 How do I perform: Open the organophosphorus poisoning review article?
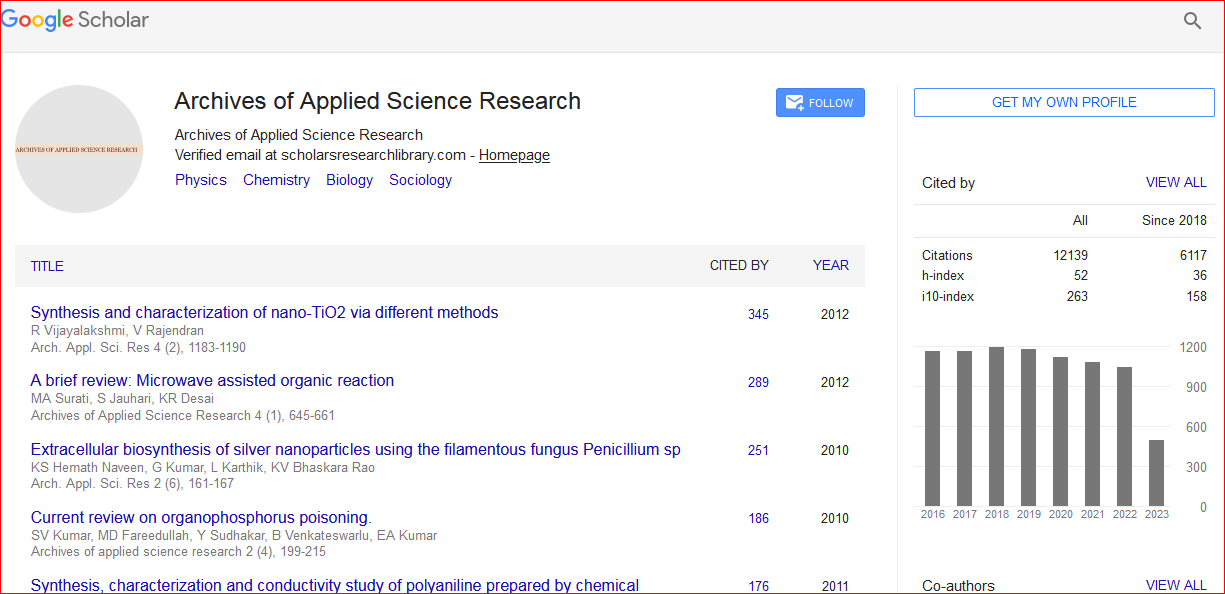[200, 517]
